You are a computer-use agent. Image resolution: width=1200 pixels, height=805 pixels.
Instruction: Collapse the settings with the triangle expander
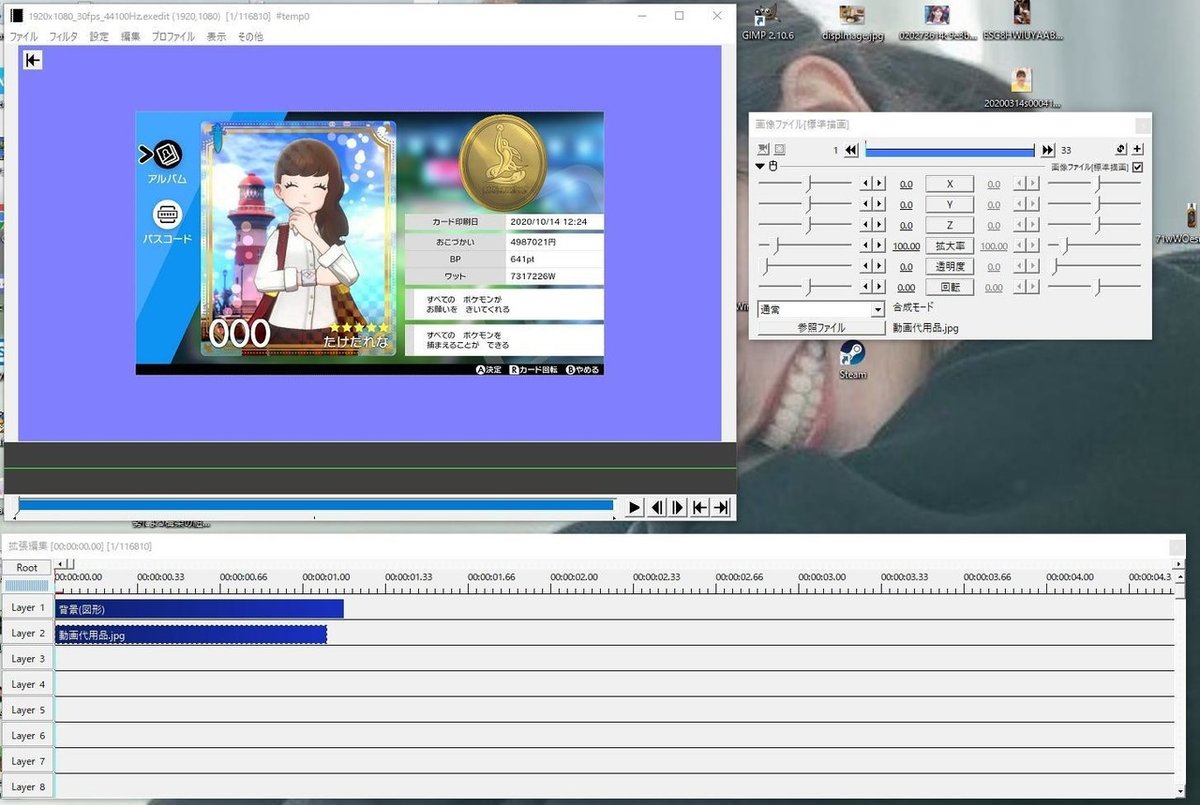(x=760, y=166)
